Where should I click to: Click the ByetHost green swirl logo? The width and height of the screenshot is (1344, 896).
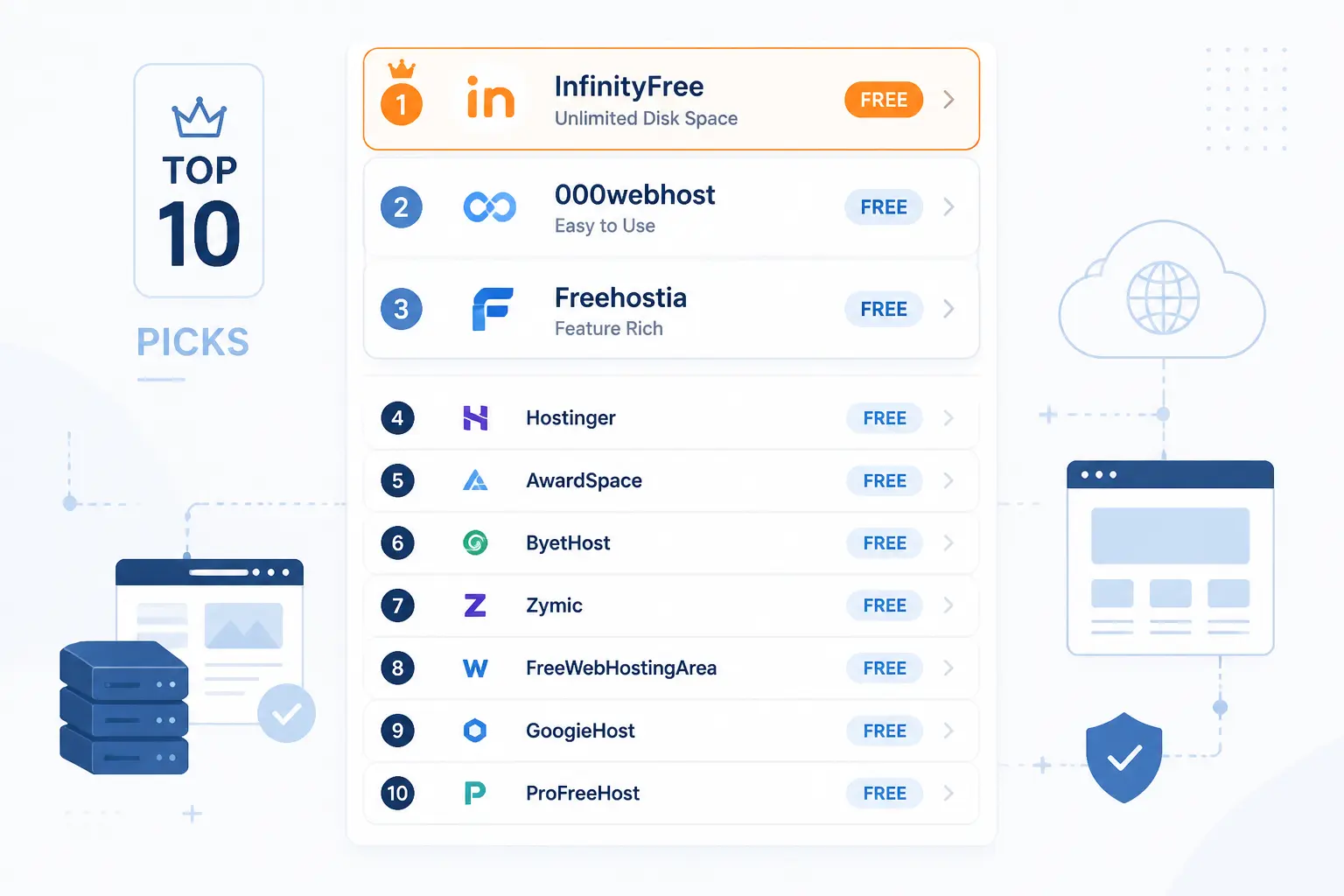(475, 542)
